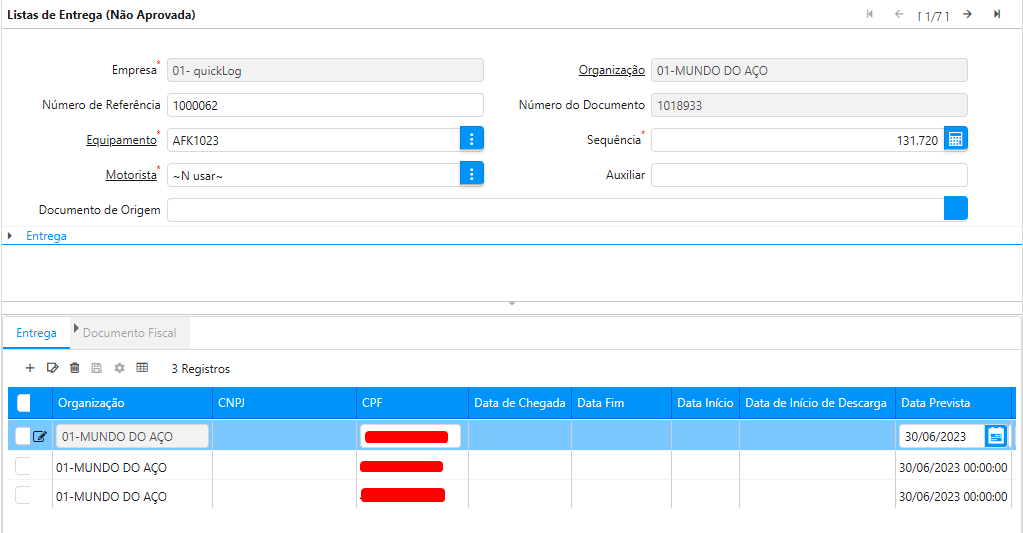Image resolution: width=1023 pixels, height=533 pixels.
Task: Click the add new record plus icon
Action: tap(30, 368)
